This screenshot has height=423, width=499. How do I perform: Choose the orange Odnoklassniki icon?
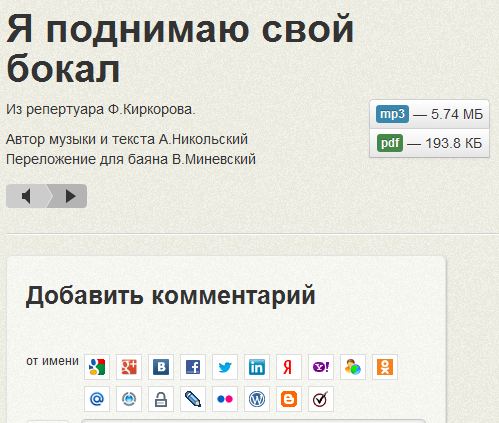[x=385, y=367]
